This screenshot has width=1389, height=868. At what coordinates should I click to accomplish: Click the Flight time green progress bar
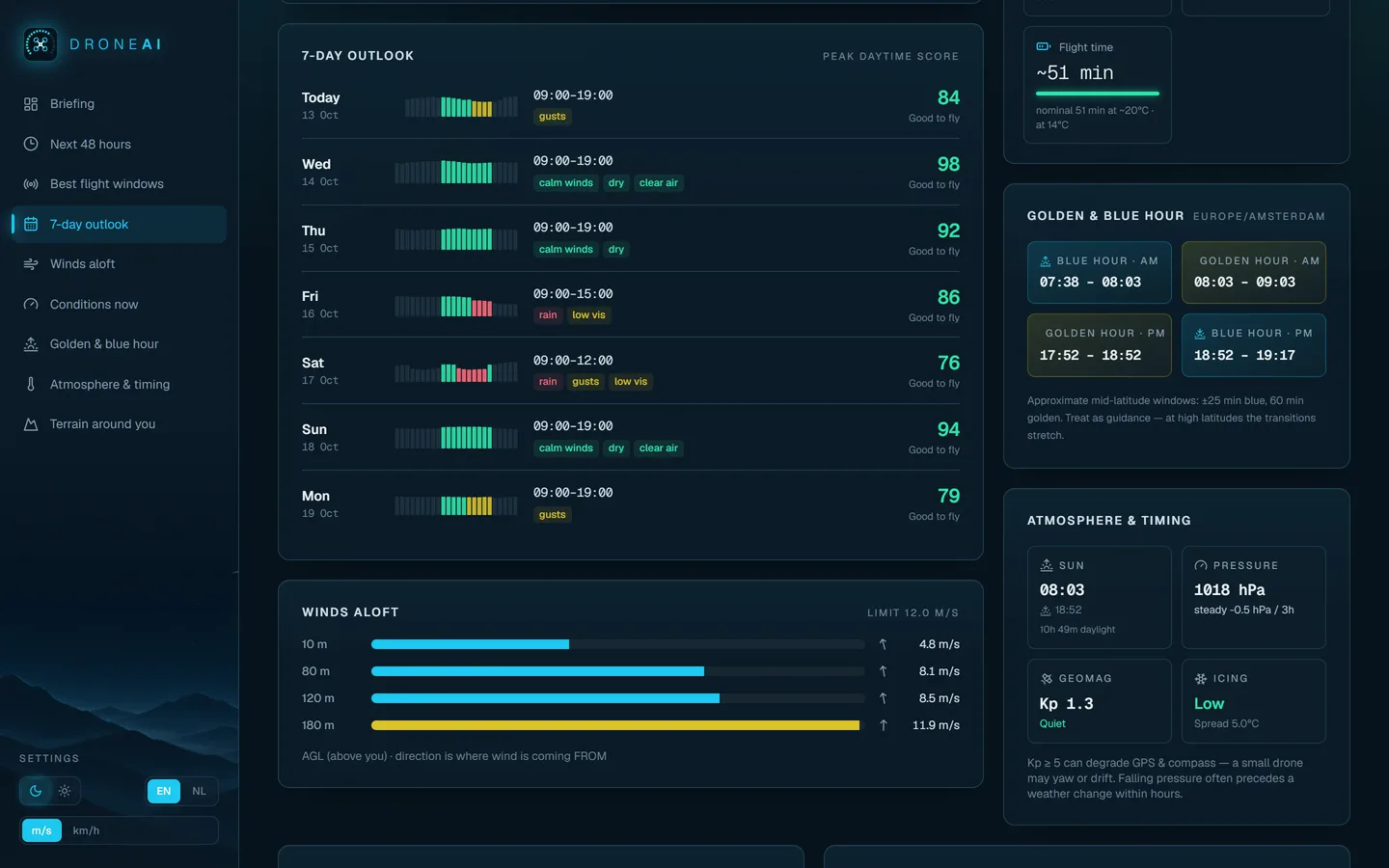pyautogui.click(x=1098, y=94)
